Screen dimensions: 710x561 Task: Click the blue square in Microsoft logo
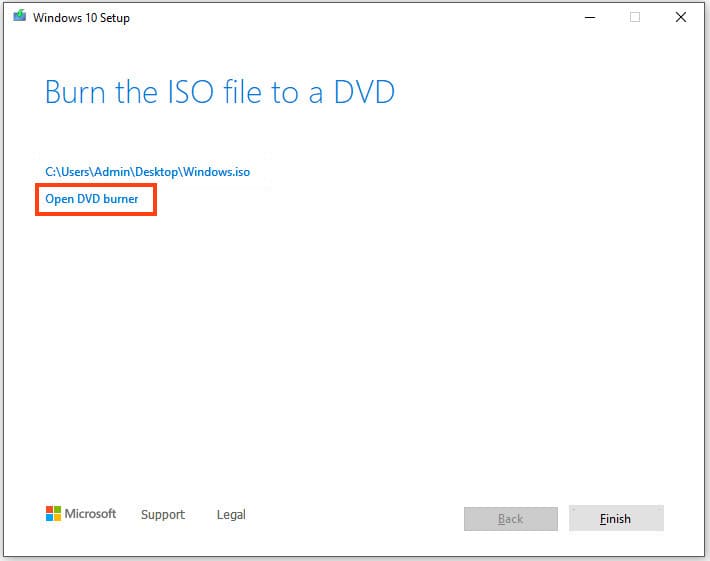[x=49, y=518]
